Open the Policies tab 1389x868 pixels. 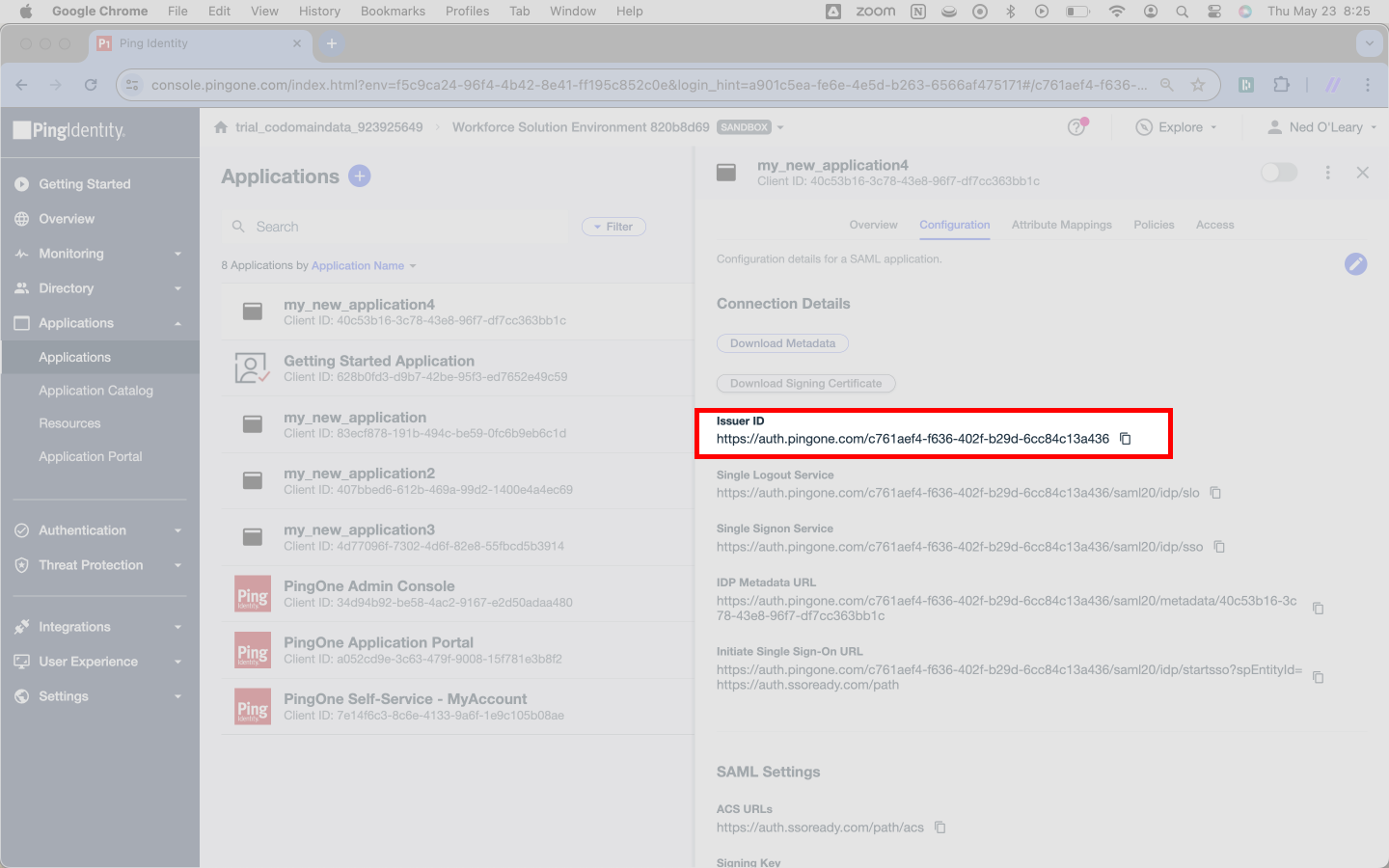click(1154, 225)
